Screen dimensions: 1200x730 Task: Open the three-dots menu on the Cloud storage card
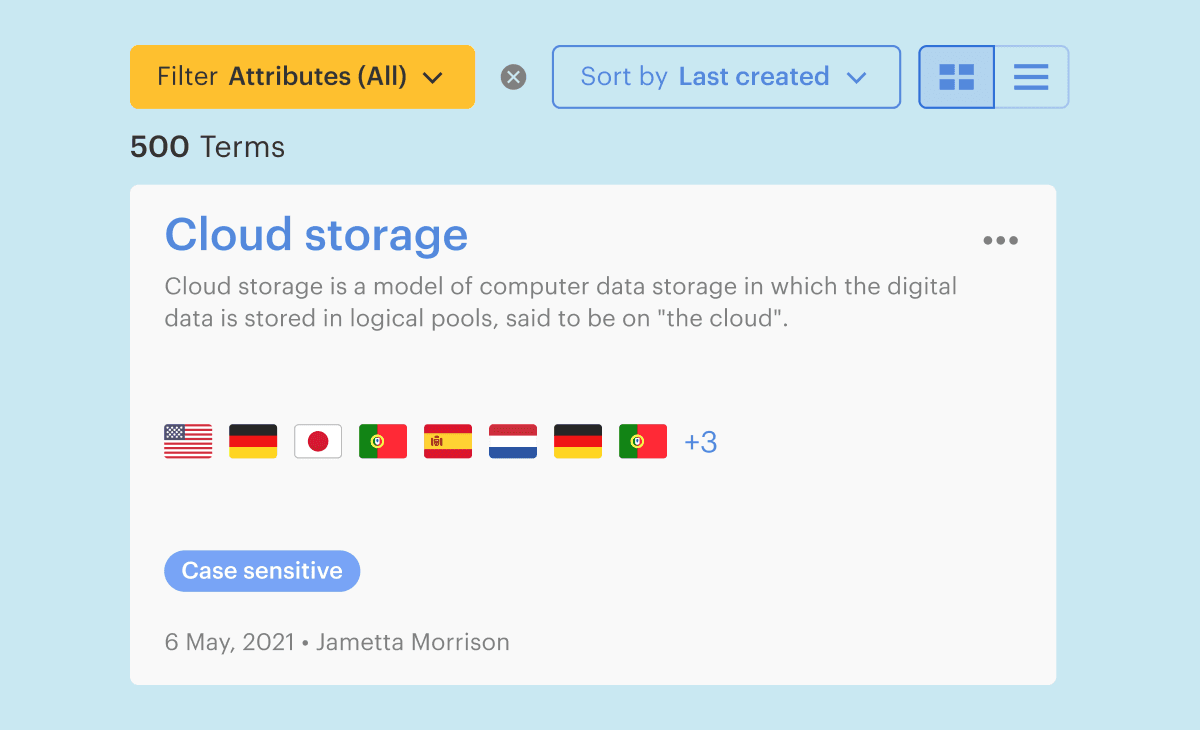1000,240
